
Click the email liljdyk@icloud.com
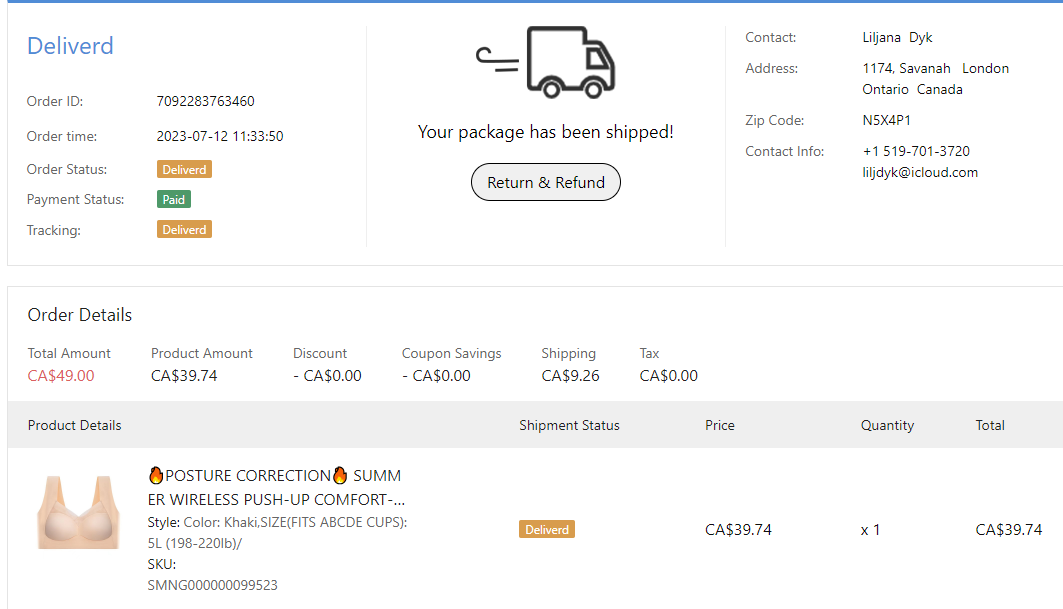(920, 172)
